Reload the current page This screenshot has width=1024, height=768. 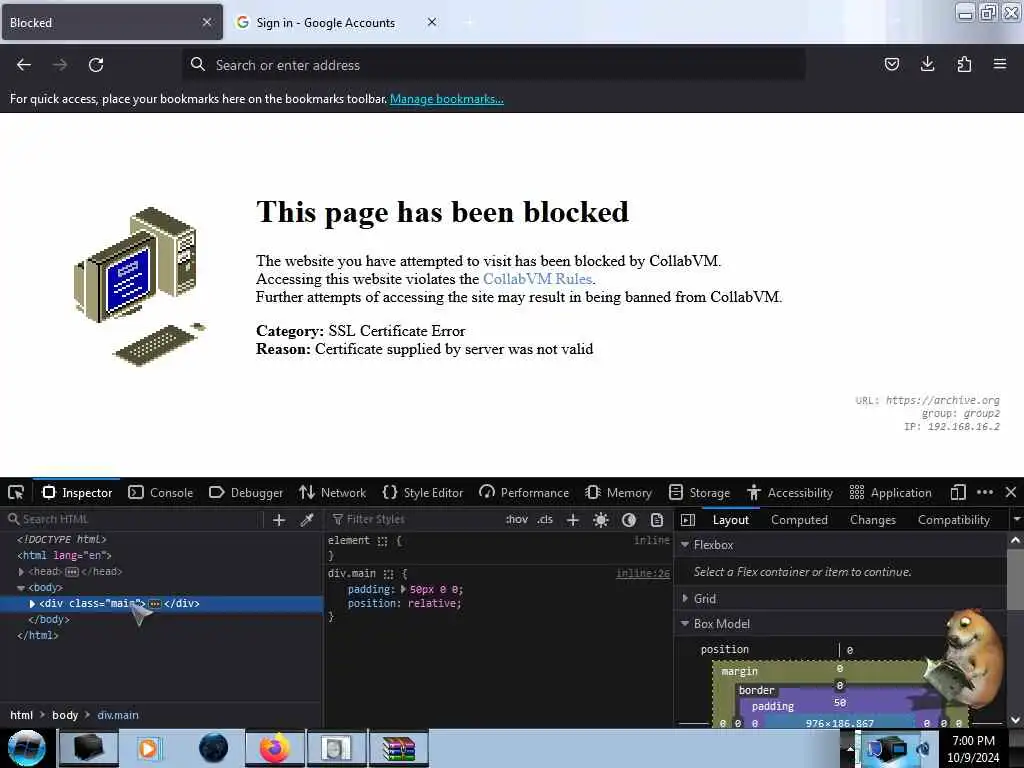(96, 65)
